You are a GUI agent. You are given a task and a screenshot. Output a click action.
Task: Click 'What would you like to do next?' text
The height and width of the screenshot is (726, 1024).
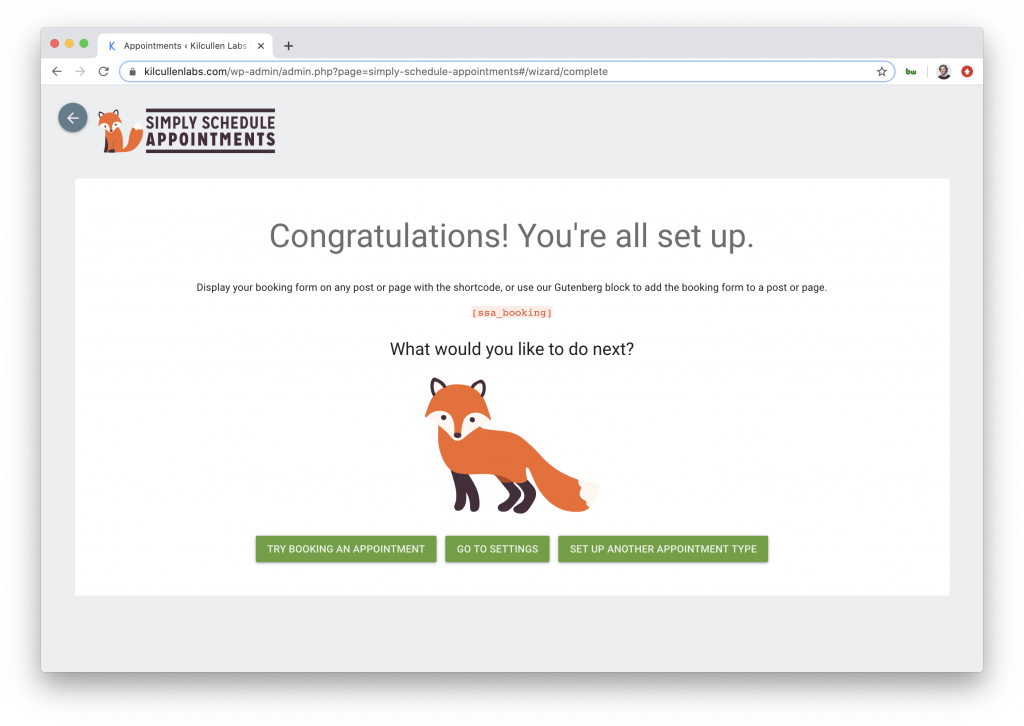click(x=512, y=349)
